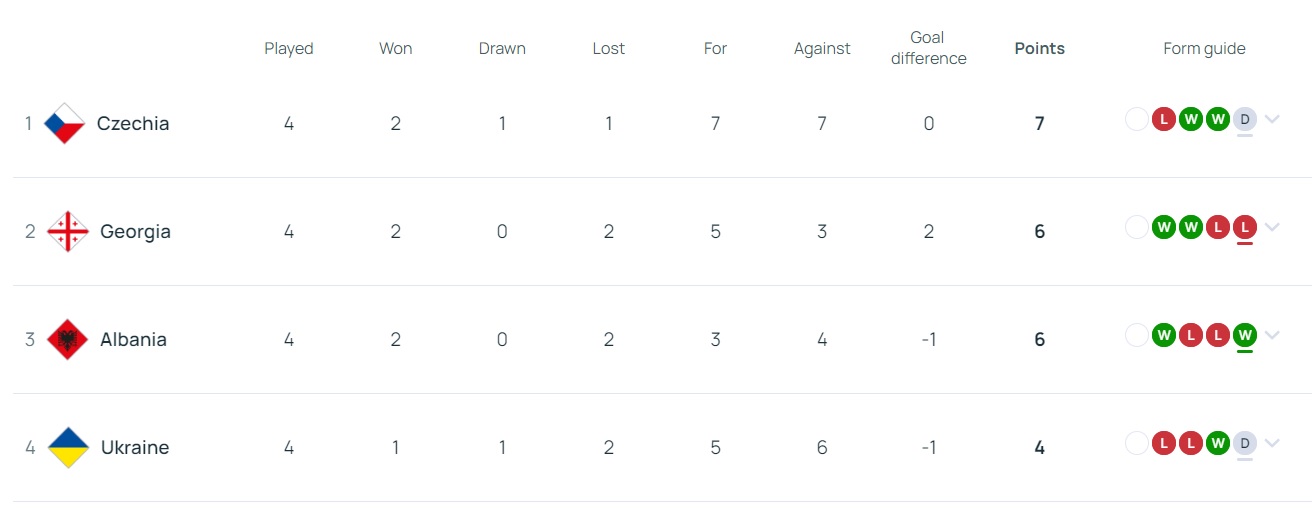Expand Georgia's form guide chevron
Image resolution: width=1312 pixels, height=513 pixels.
pyautogui.click(x=1272, y=227)
